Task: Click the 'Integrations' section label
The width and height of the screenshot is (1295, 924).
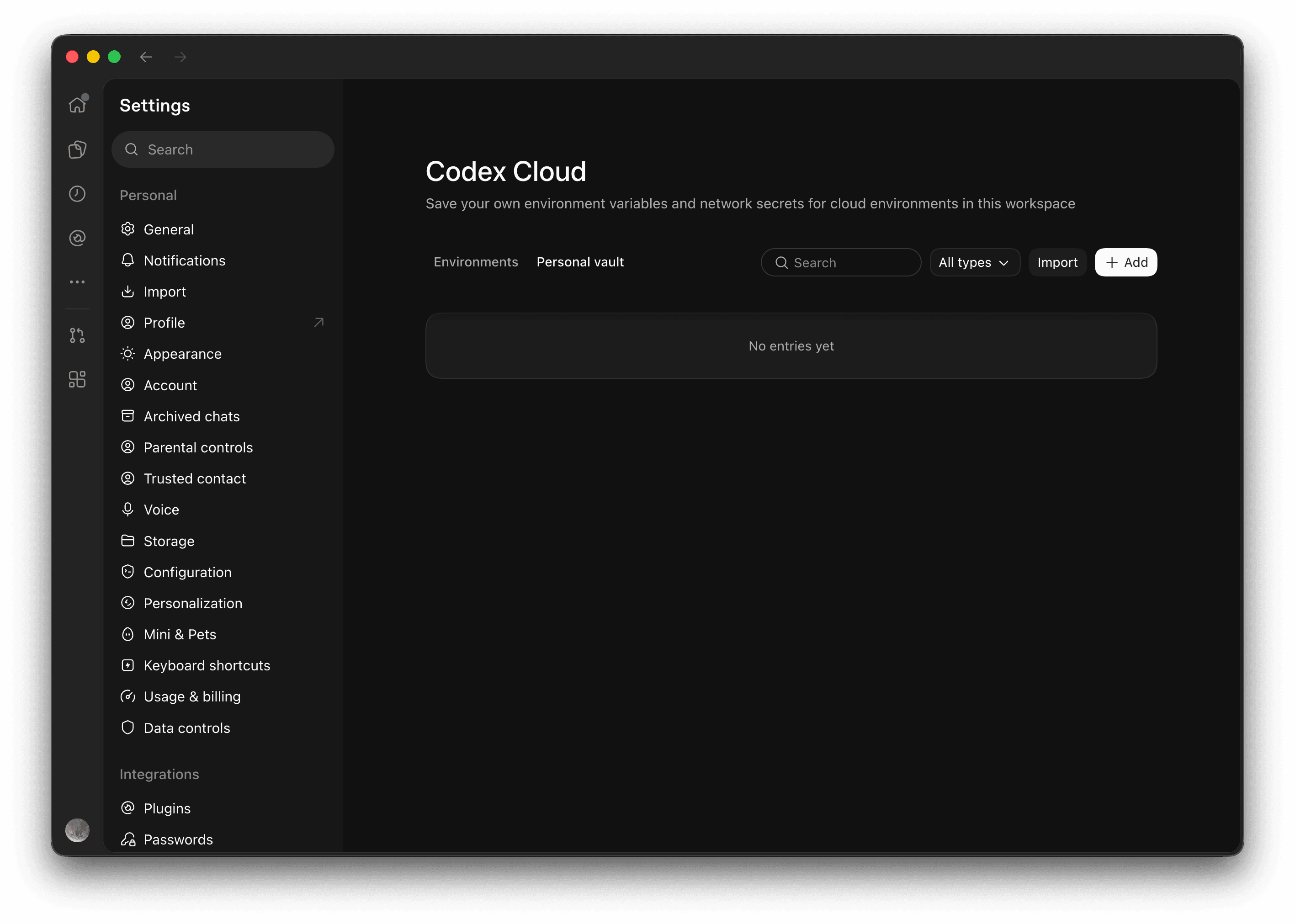Action: coord(159,775)
